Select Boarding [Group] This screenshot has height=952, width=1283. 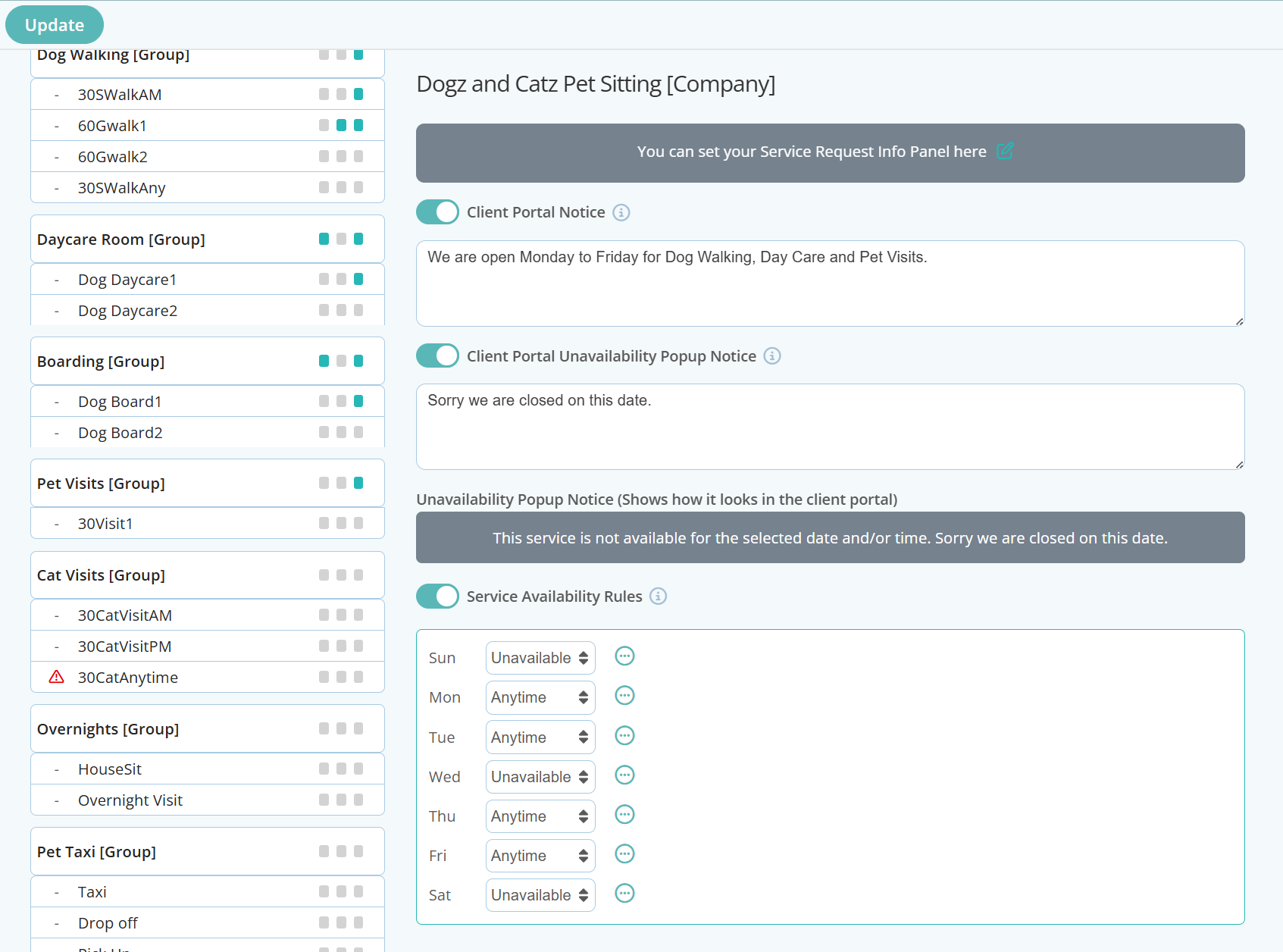coord(207,362)
